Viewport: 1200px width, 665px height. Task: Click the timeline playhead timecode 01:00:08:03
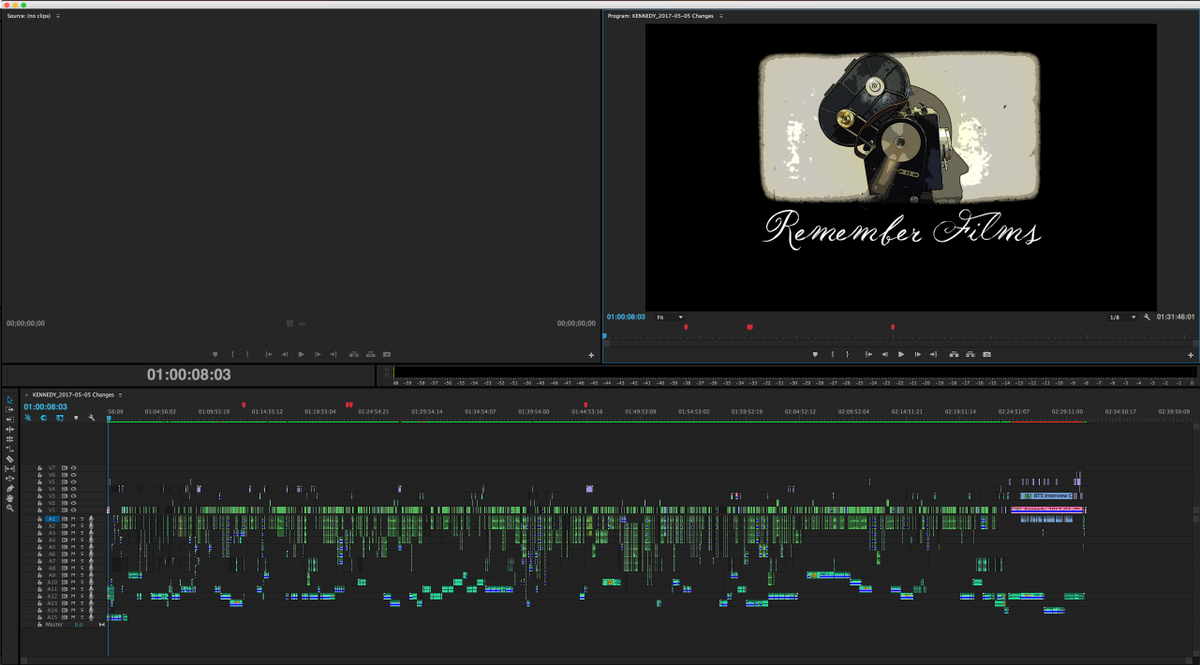(x=45, y=407)
